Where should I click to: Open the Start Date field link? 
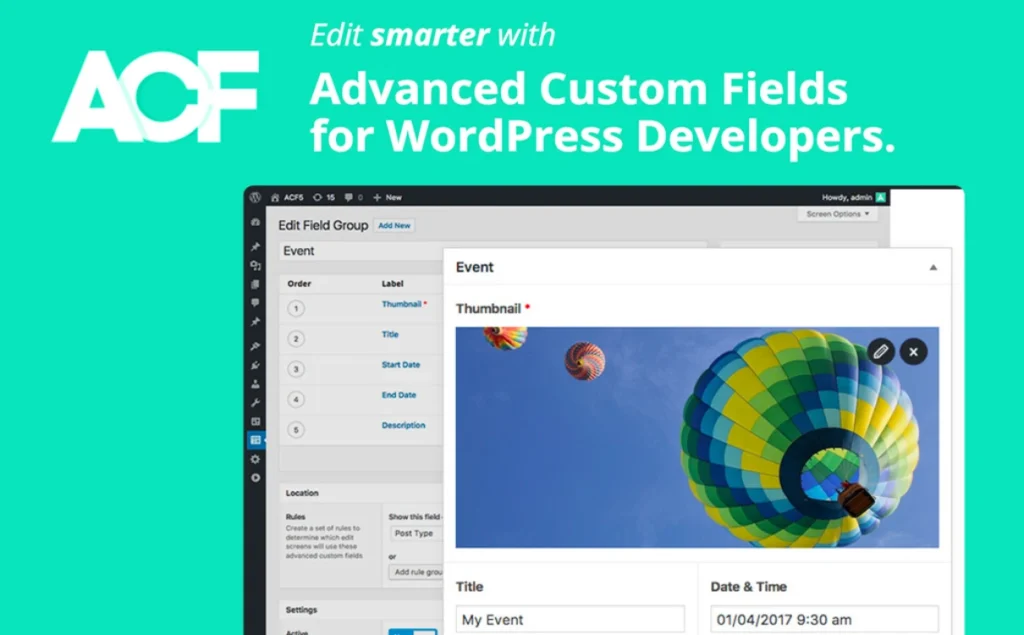point(401,365)
